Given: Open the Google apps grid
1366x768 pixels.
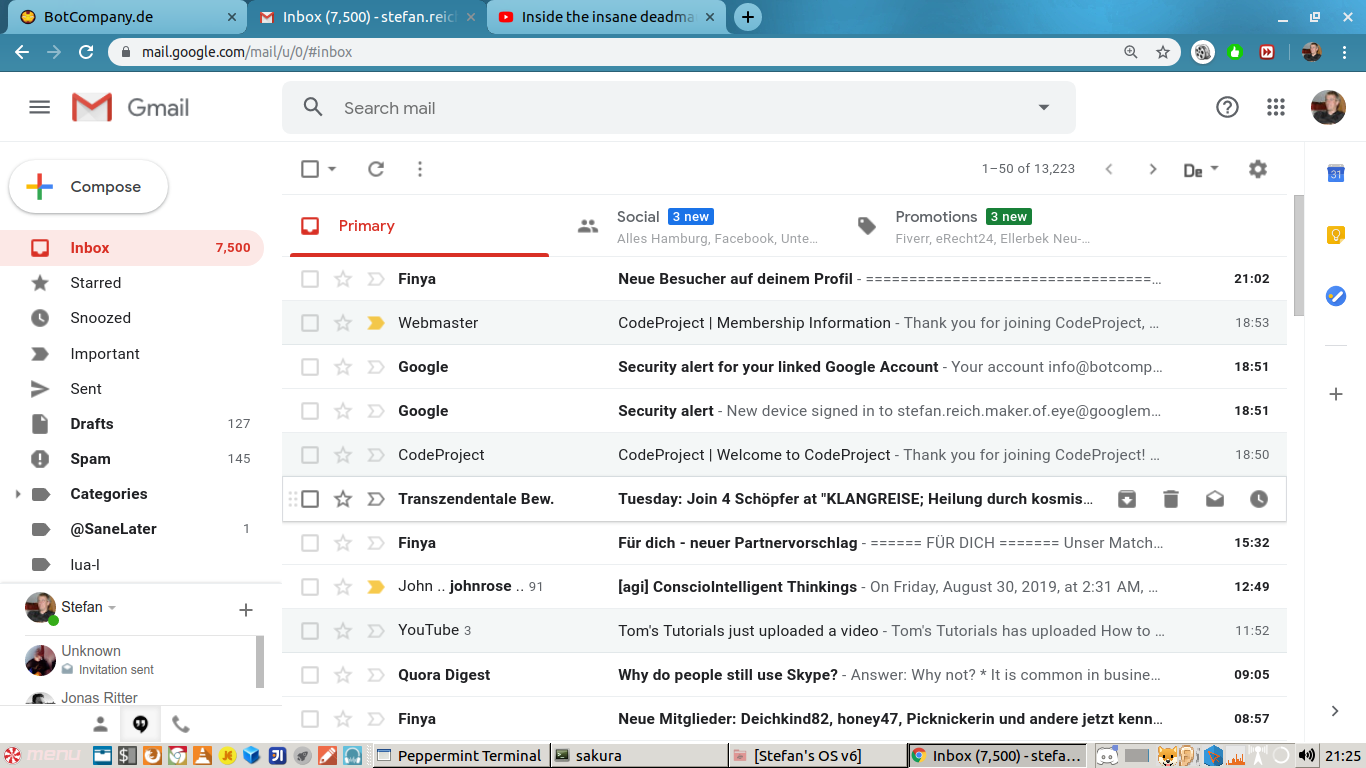Looking at the screenshot, I should [x=1275, y=108].
